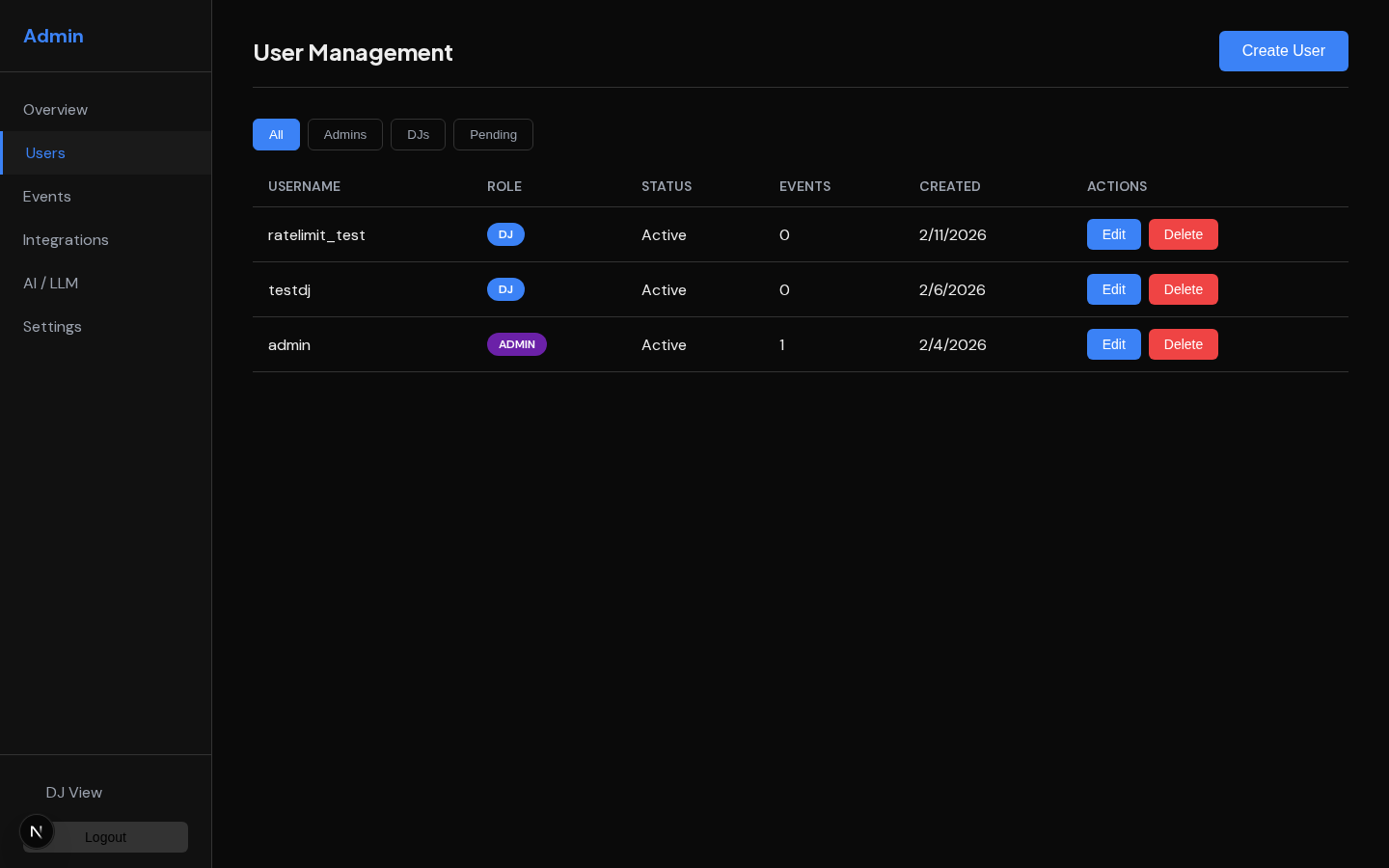Show only DJs in the user list
The width and height of the screenshot is (1389, 868).
tap(418, 134)
